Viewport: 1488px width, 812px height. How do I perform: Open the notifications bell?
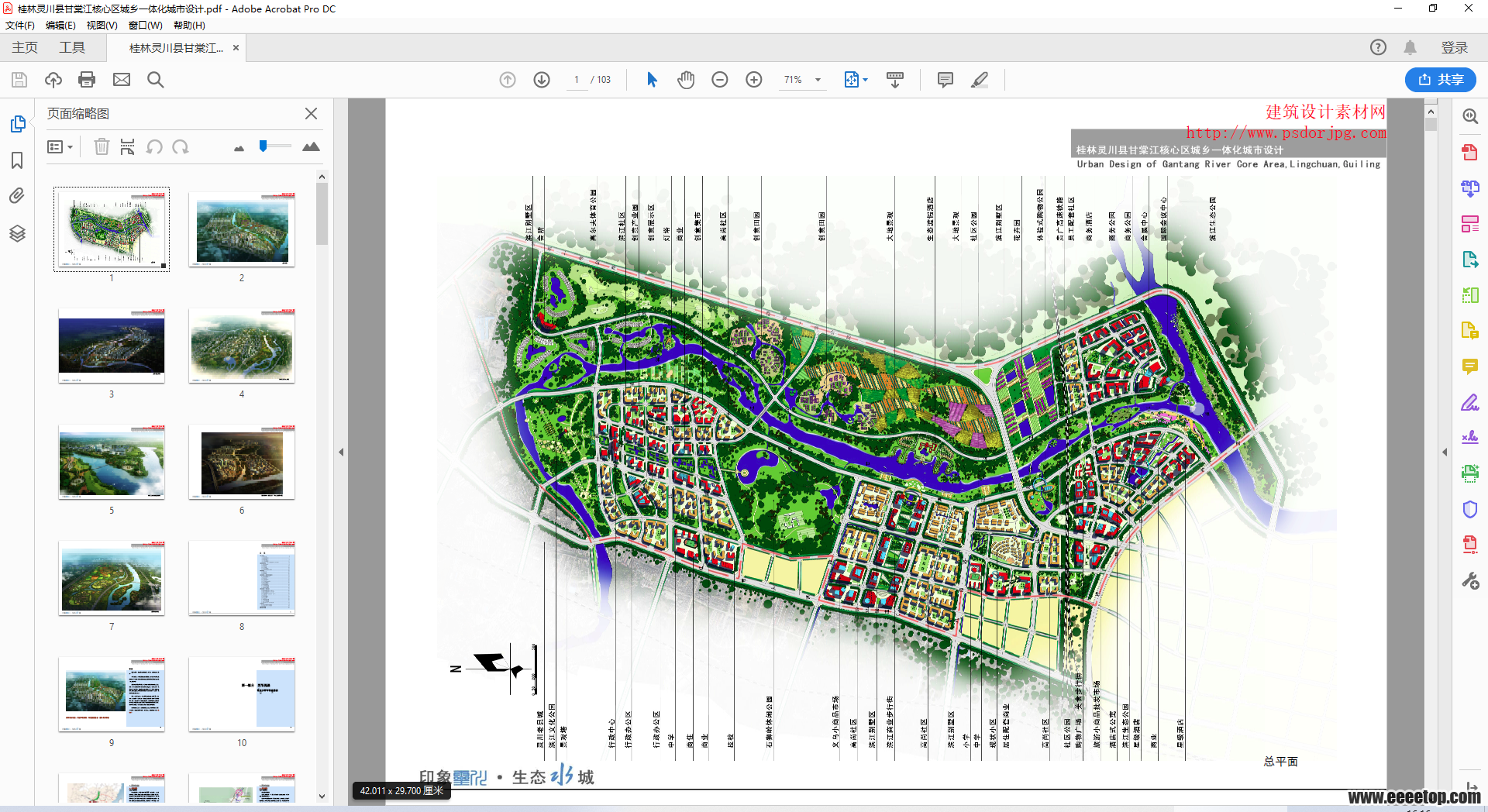pyautogui.click(x=1410, y=47)
